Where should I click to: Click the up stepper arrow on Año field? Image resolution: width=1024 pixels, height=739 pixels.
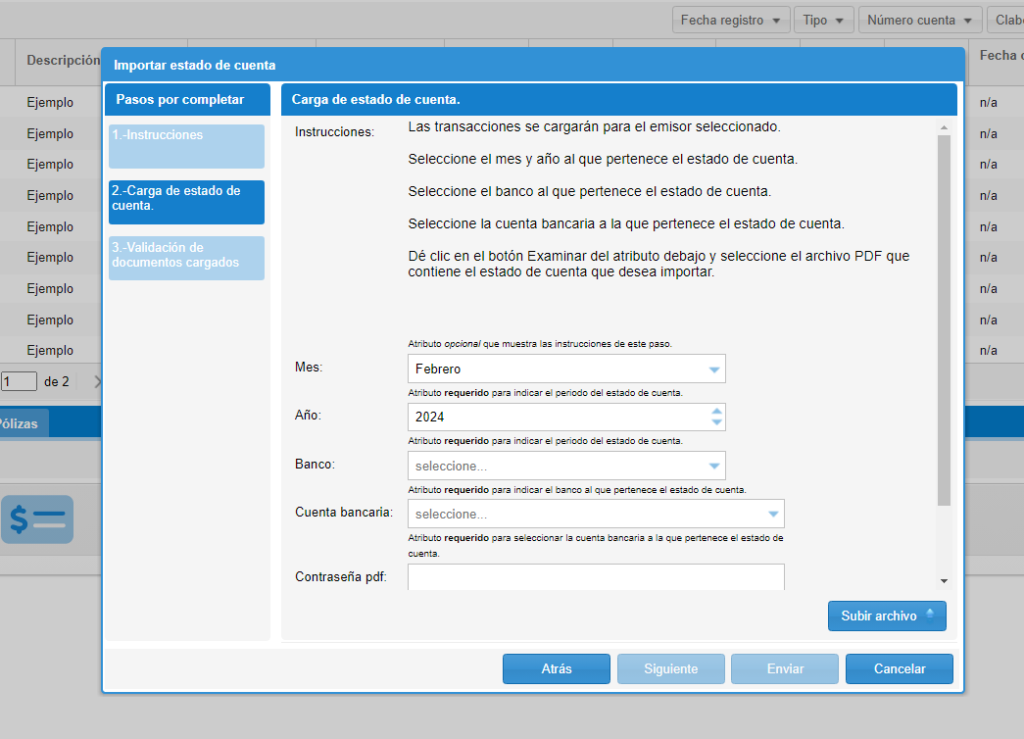pyautogui.click(x=717, y=411)
